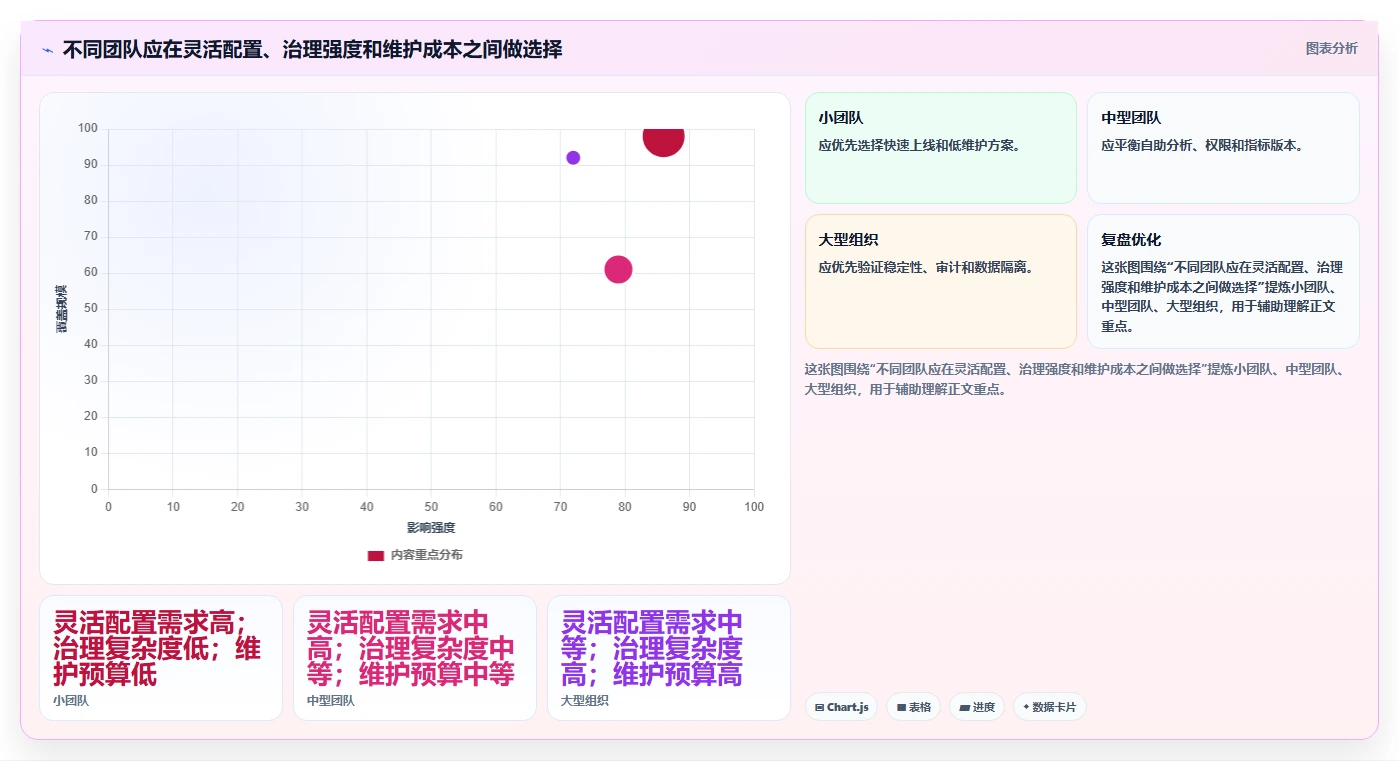This screenshot has height=761, width=1399.
Task: Click the 中型团队 caption under pink stat
Action: 331,701
